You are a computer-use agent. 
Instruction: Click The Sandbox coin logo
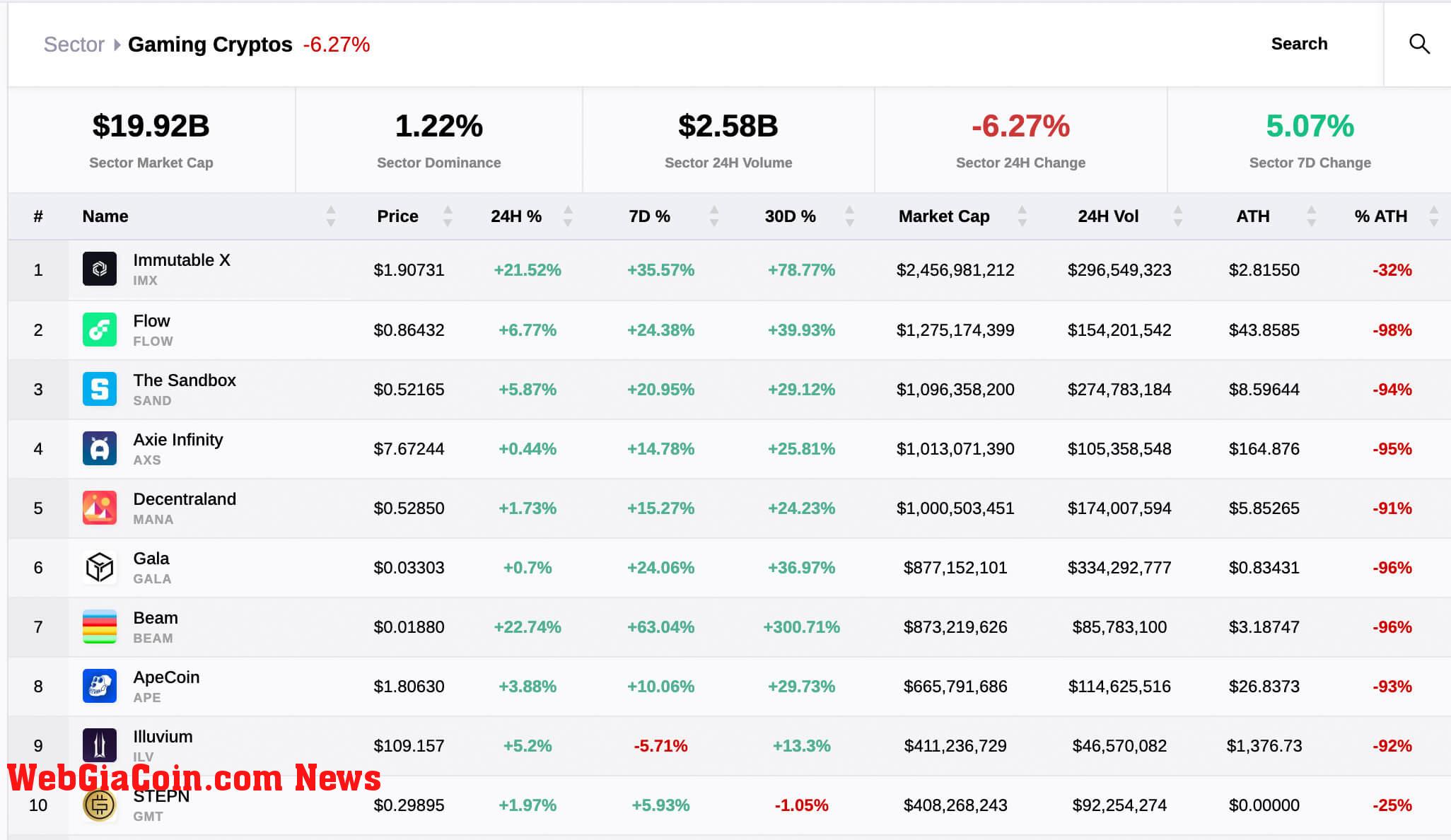tap(100, 389)
